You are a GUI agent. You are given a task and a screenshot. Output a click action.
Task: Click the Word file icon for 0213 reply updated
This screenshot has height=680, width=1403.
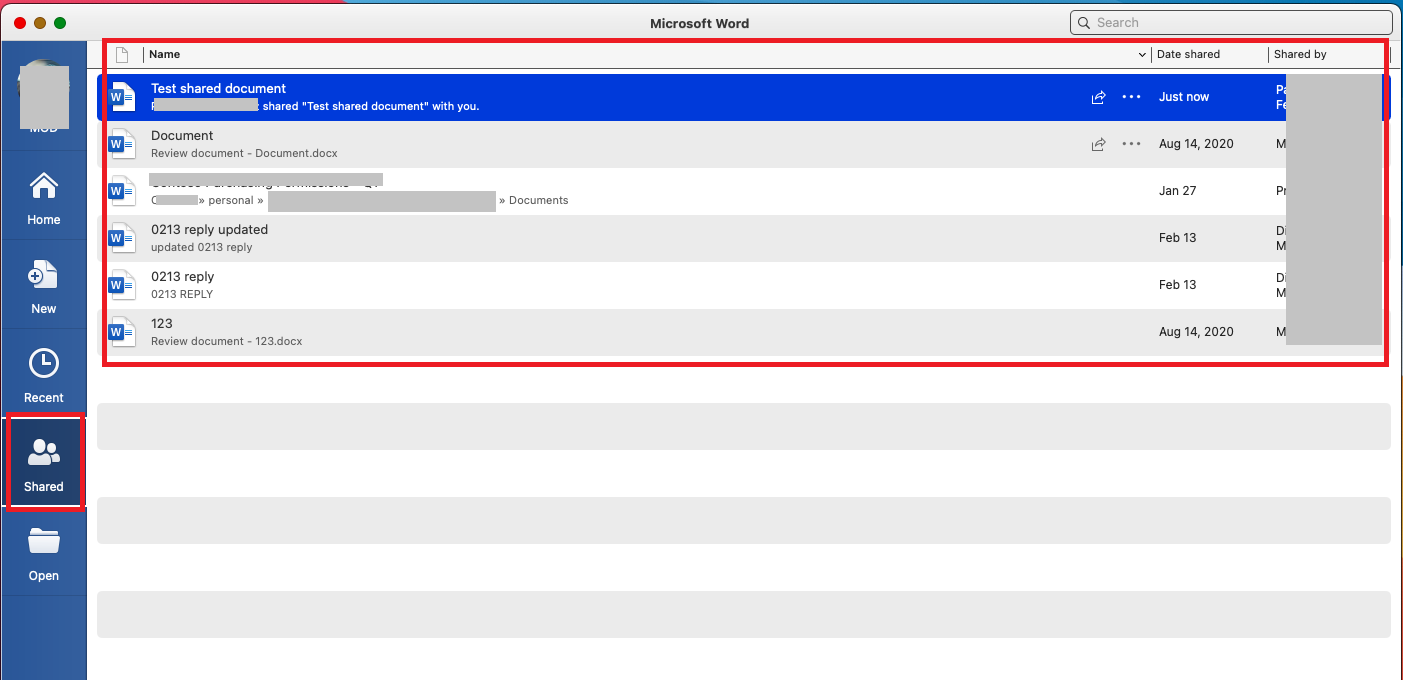point(122,238)
